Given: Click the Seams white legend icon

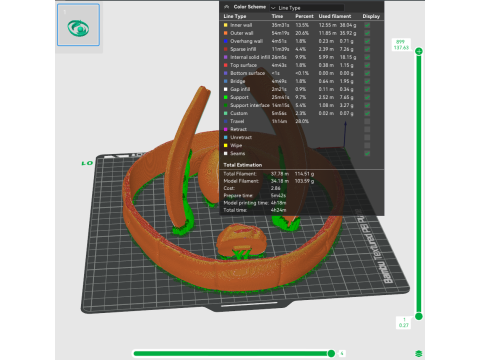Looking at the screenshot, I should (x=226, y=153).
